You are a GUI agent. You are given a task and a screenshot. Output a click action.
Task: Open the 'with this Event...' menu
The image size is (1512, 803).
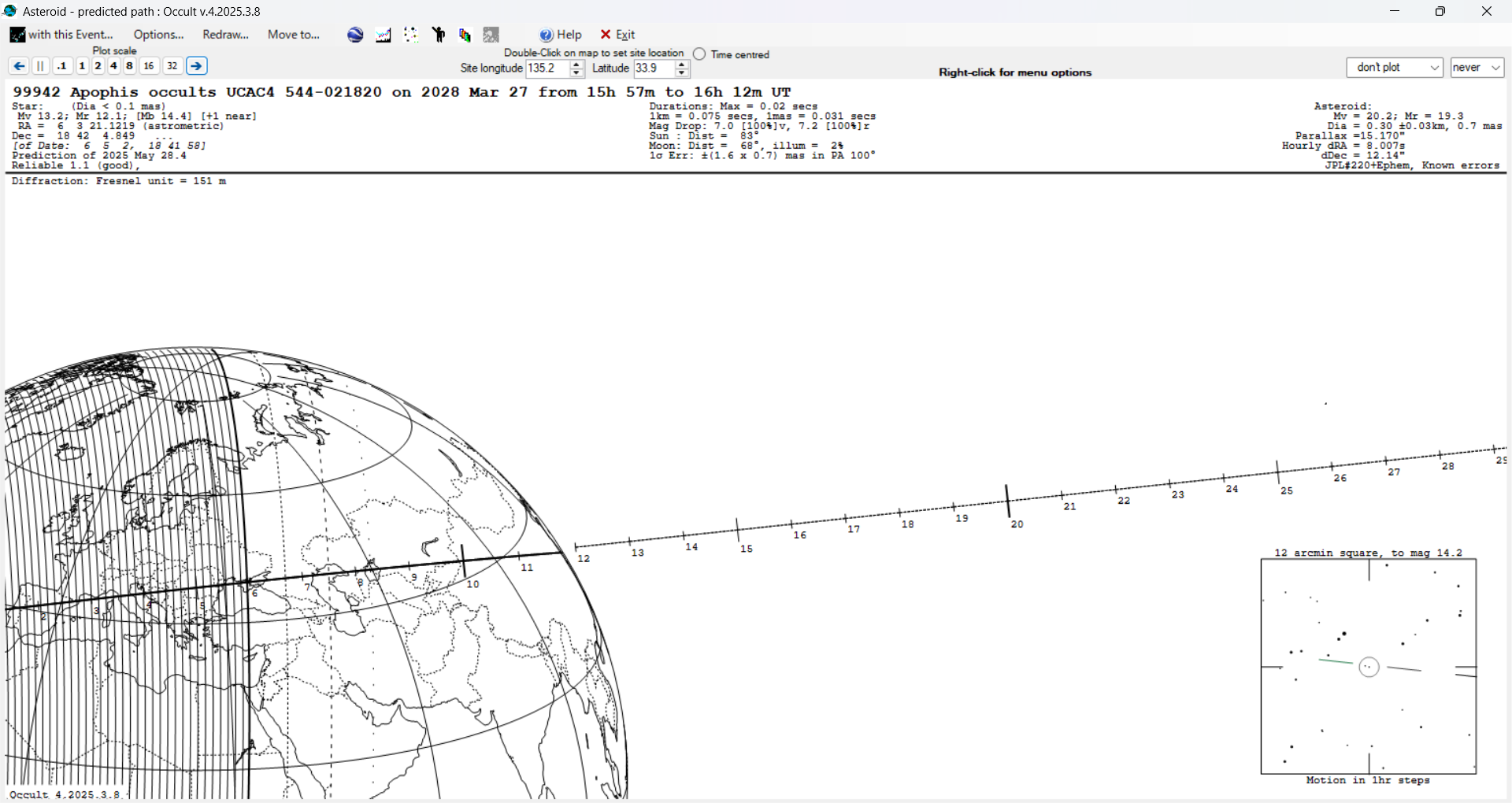61,35
